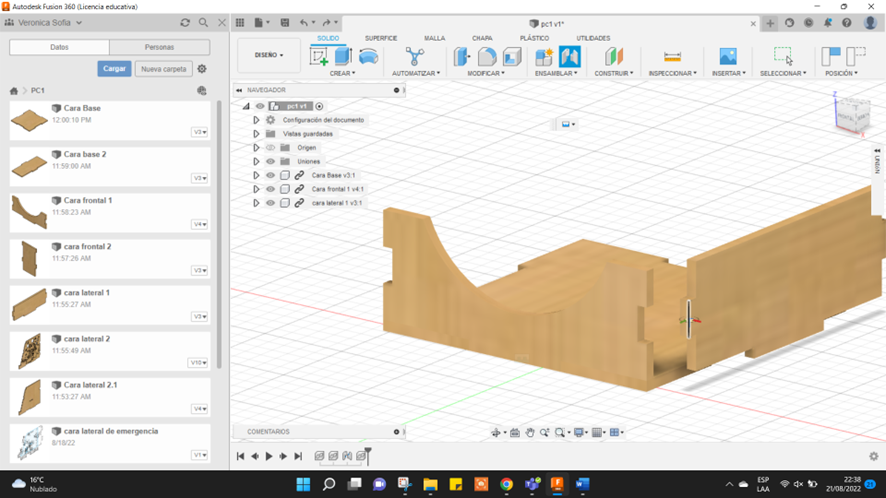Go to the PC1 breadcrumb folder
This screenshot has width=886, height=498.
pos(38,90)
